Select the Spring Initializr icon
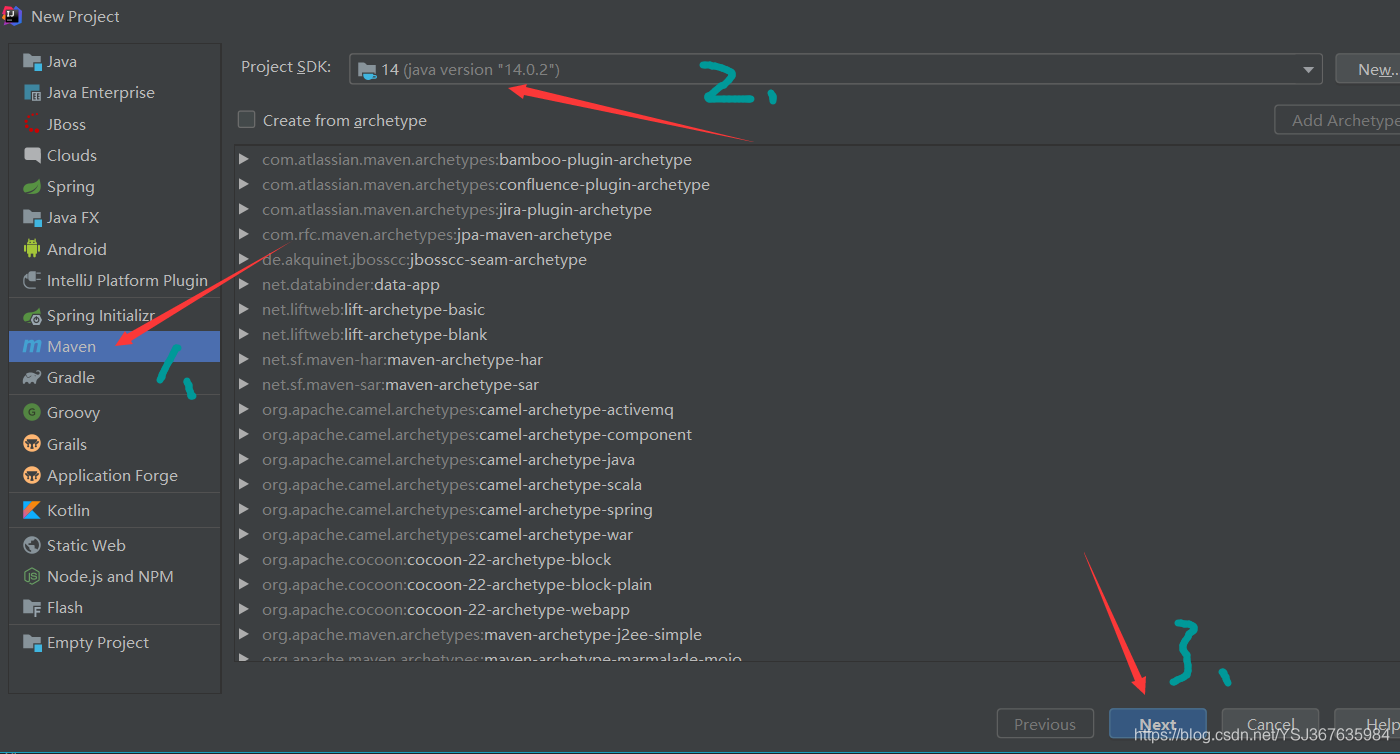The width and height of the screenshot is (1400, 754). pos(31,315)
